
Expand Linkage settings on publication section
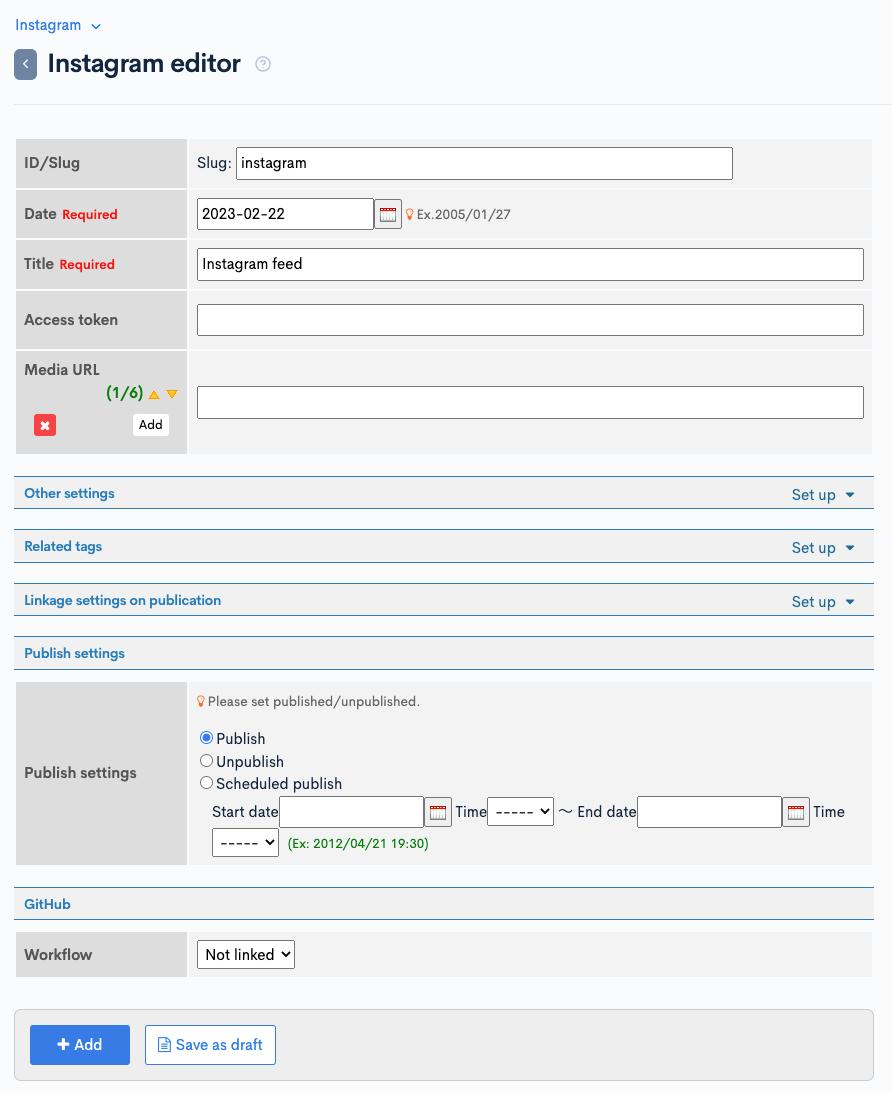823,601
